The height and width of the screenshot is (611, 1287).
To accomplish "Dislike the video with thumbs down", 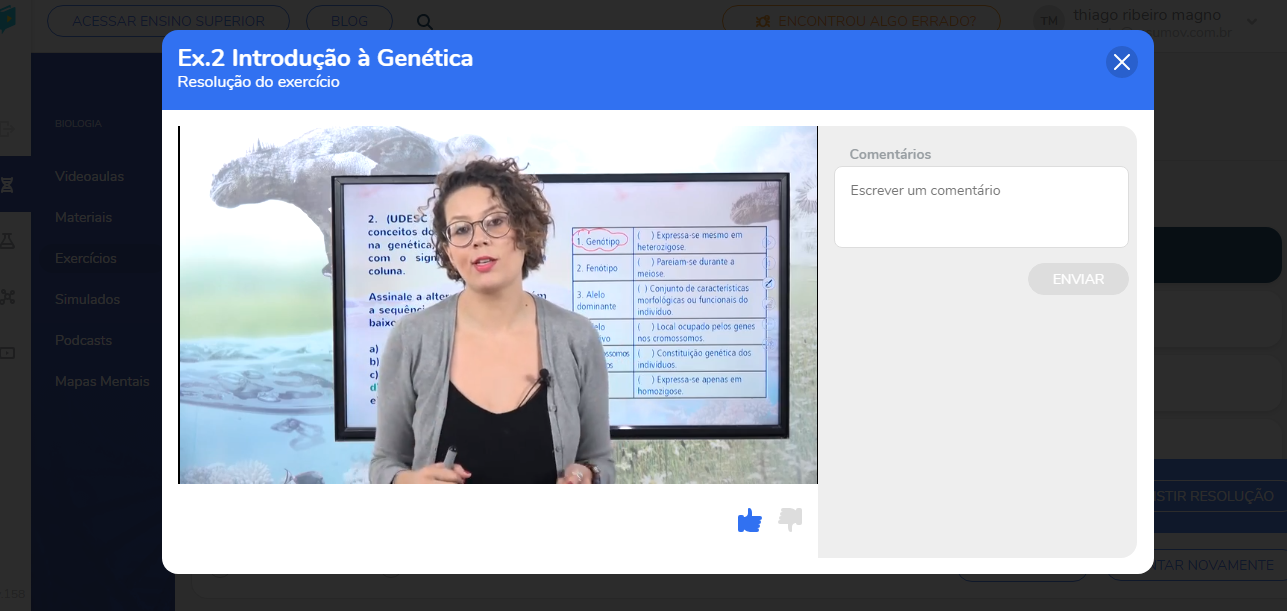I will pos(791,520).
